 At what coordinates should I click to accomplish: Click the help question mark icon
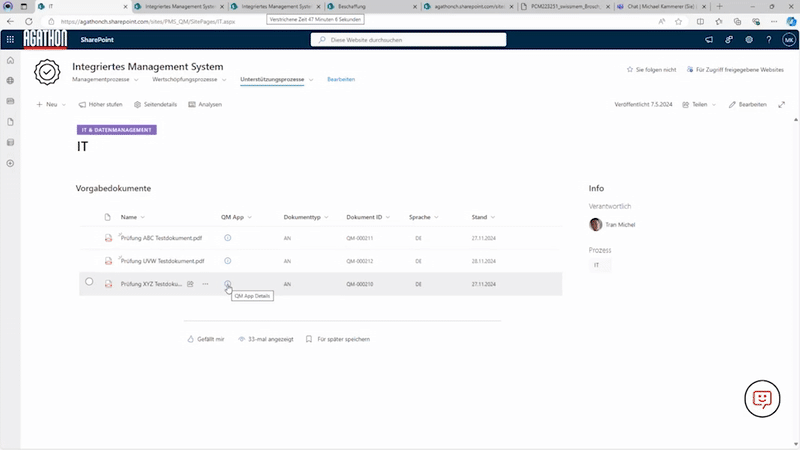pos(768,40)
